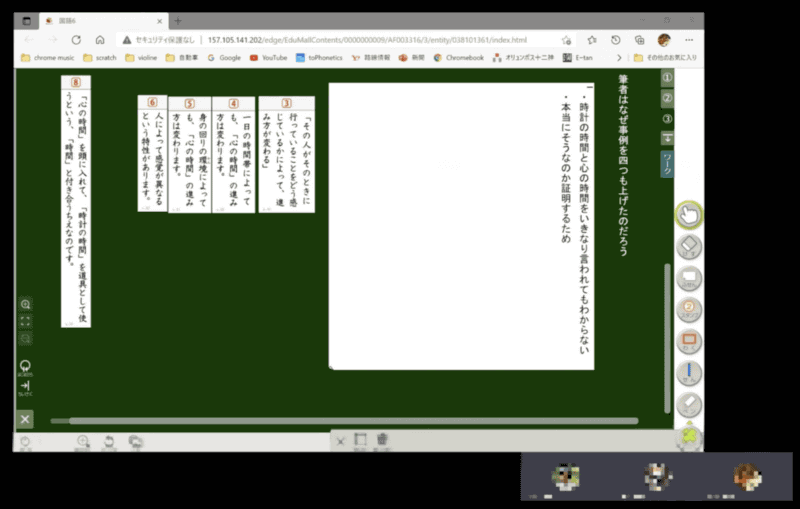Viewport: 800px width, 509px height.
Task: Click the download arrow tab below ③
Action: (x=667, y=138)
